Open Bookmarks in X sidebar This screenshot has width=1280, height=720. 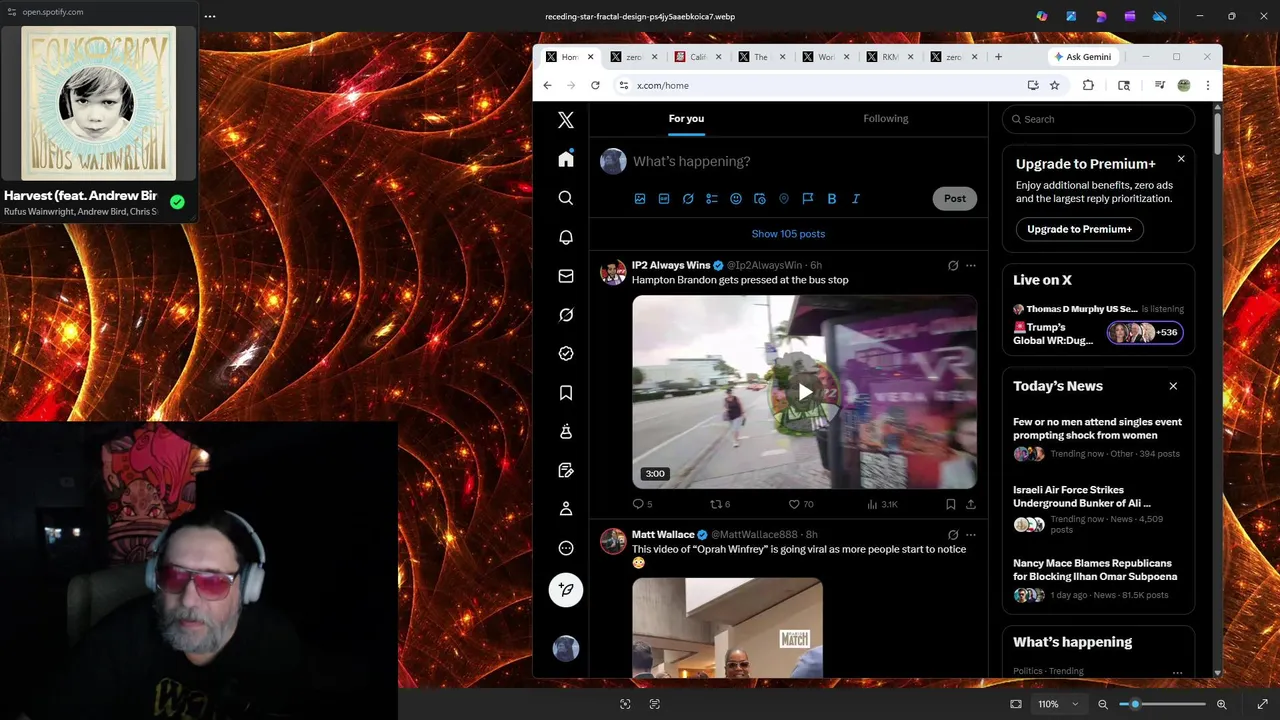(x=566, y=393)
